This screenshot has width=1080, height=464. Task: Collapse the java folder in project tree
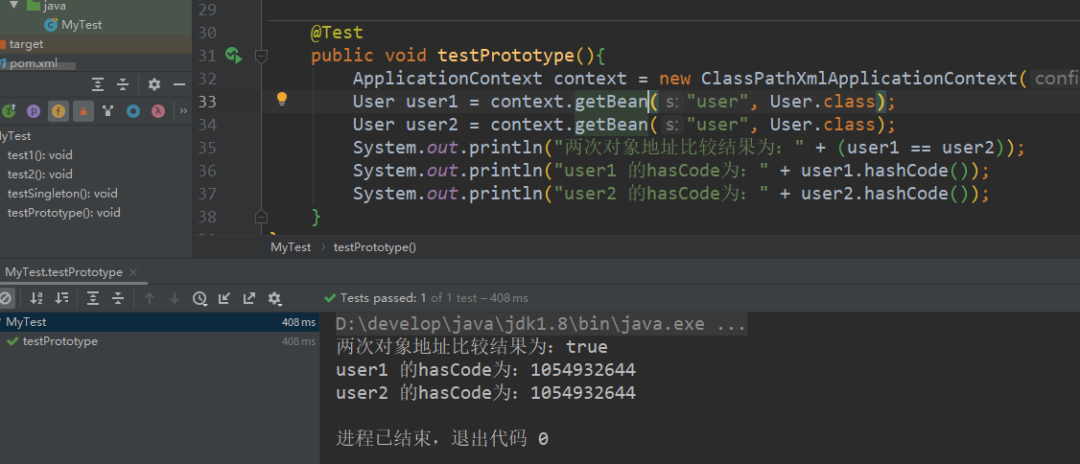click(13, 6)
